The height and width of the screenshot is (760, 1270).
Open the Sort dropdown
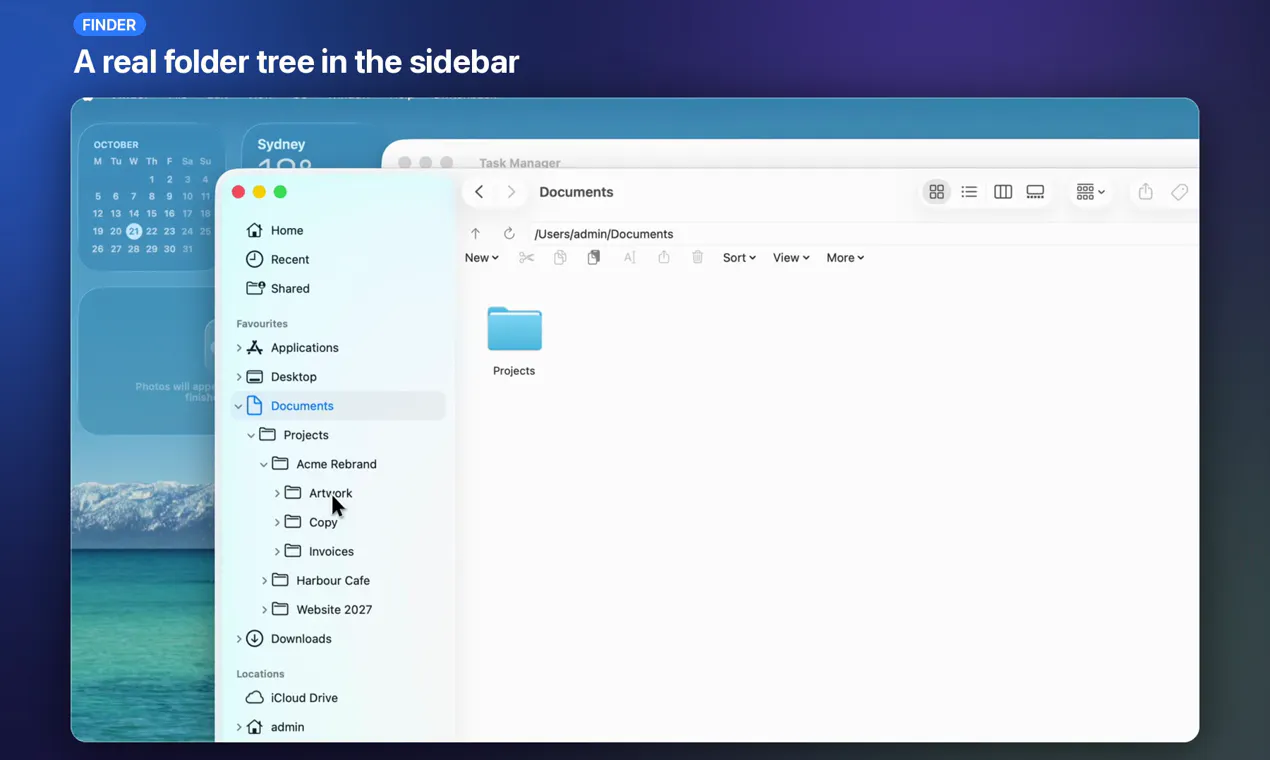(x=739, y=258)
